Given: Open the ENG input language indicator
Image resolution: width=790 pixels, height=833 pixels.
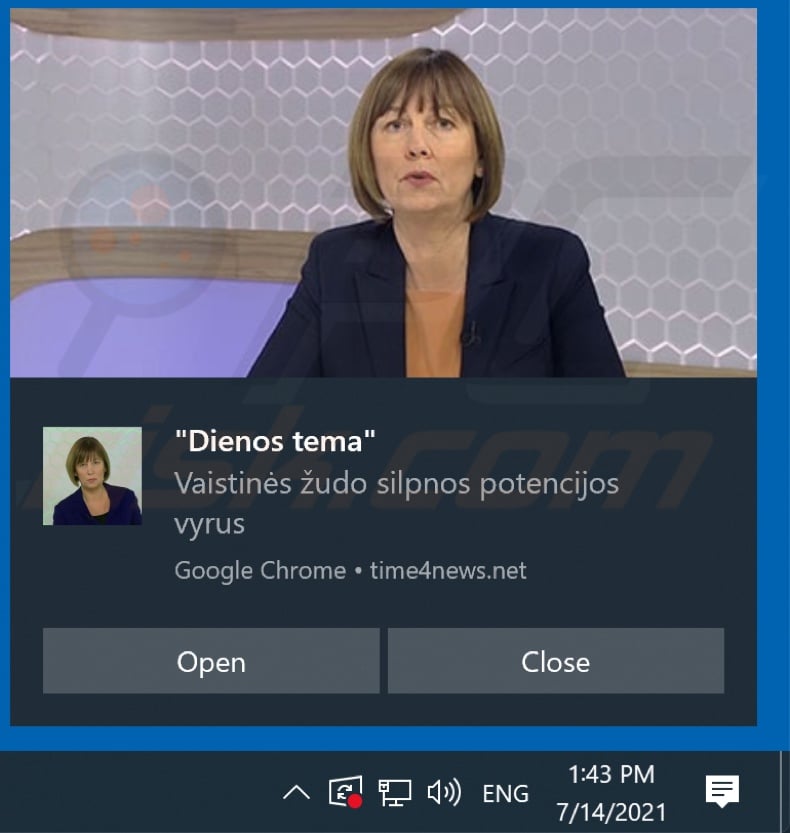Looking at the screenshot, I should coord(505,794).
